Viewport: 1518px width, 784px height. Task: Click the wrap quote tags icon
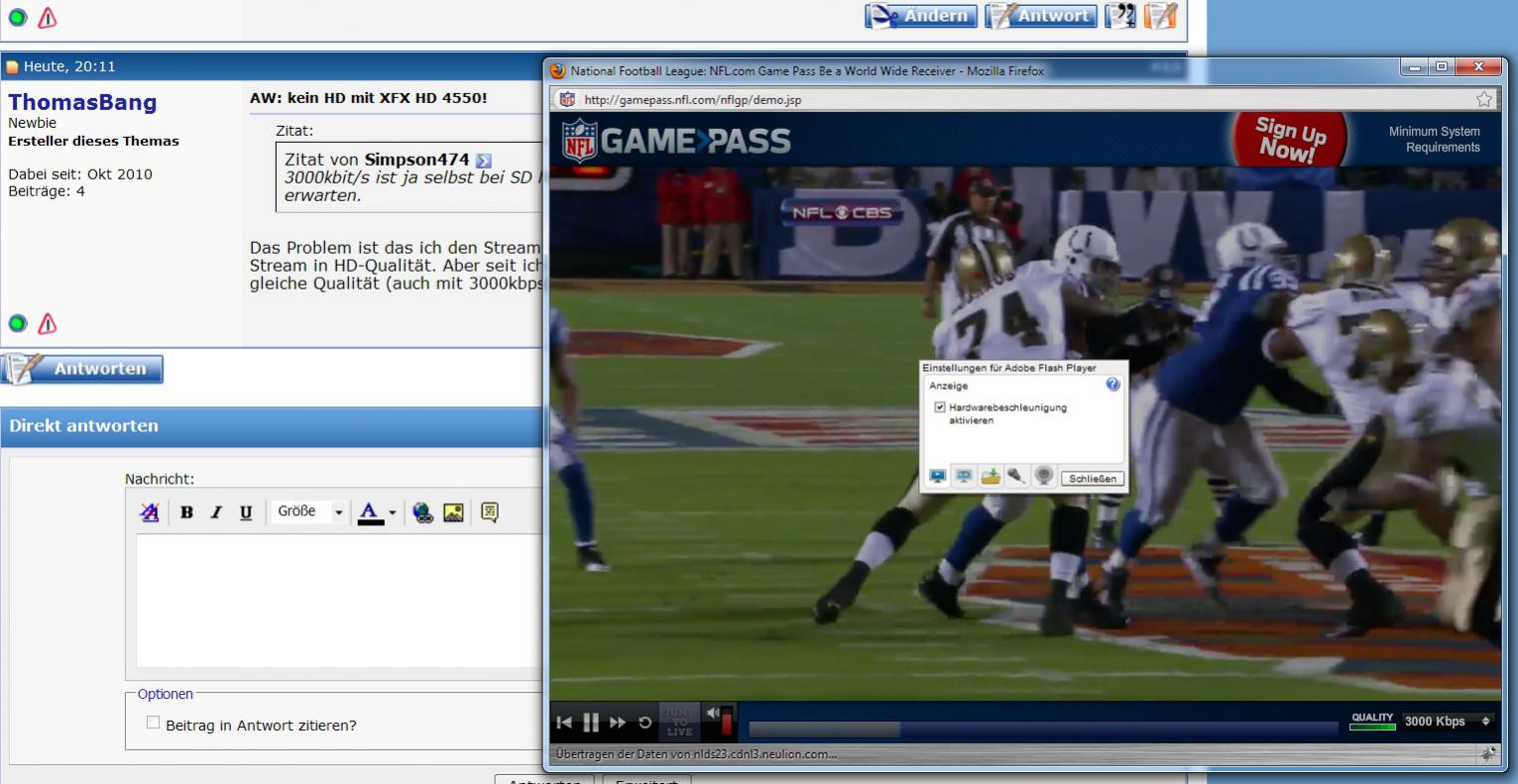coord(490,512)
